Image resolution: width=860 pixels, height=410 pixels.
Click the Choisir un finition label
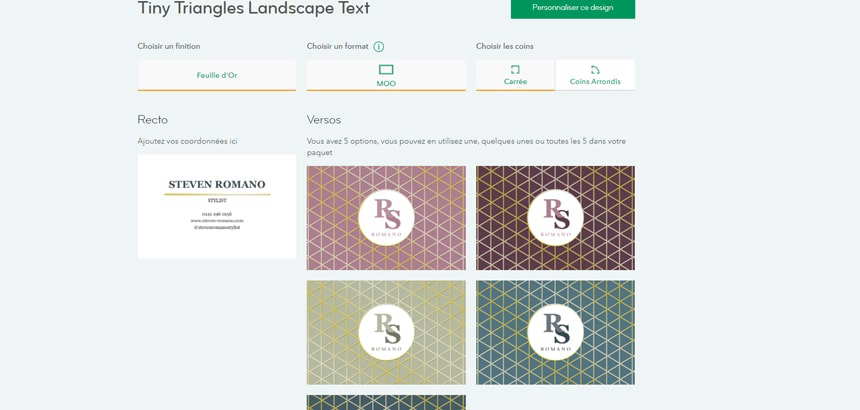coord(169,47)
